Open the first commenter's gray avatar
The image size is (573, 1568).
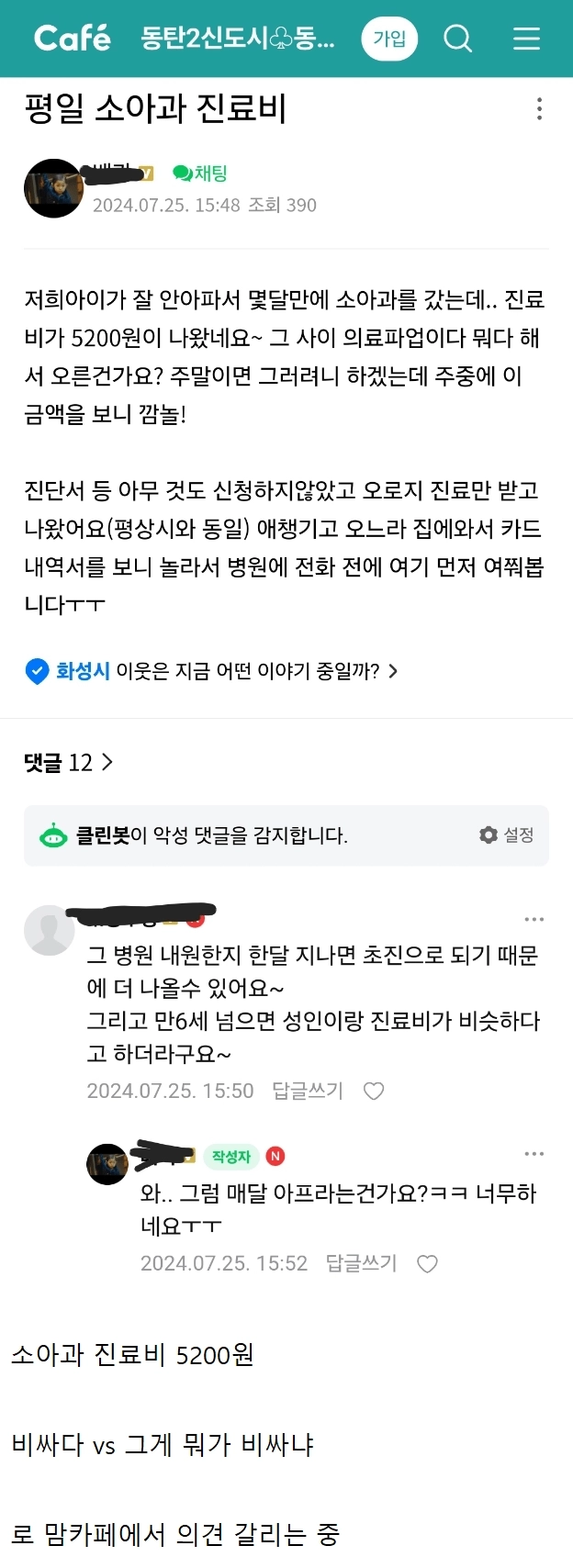50,930
